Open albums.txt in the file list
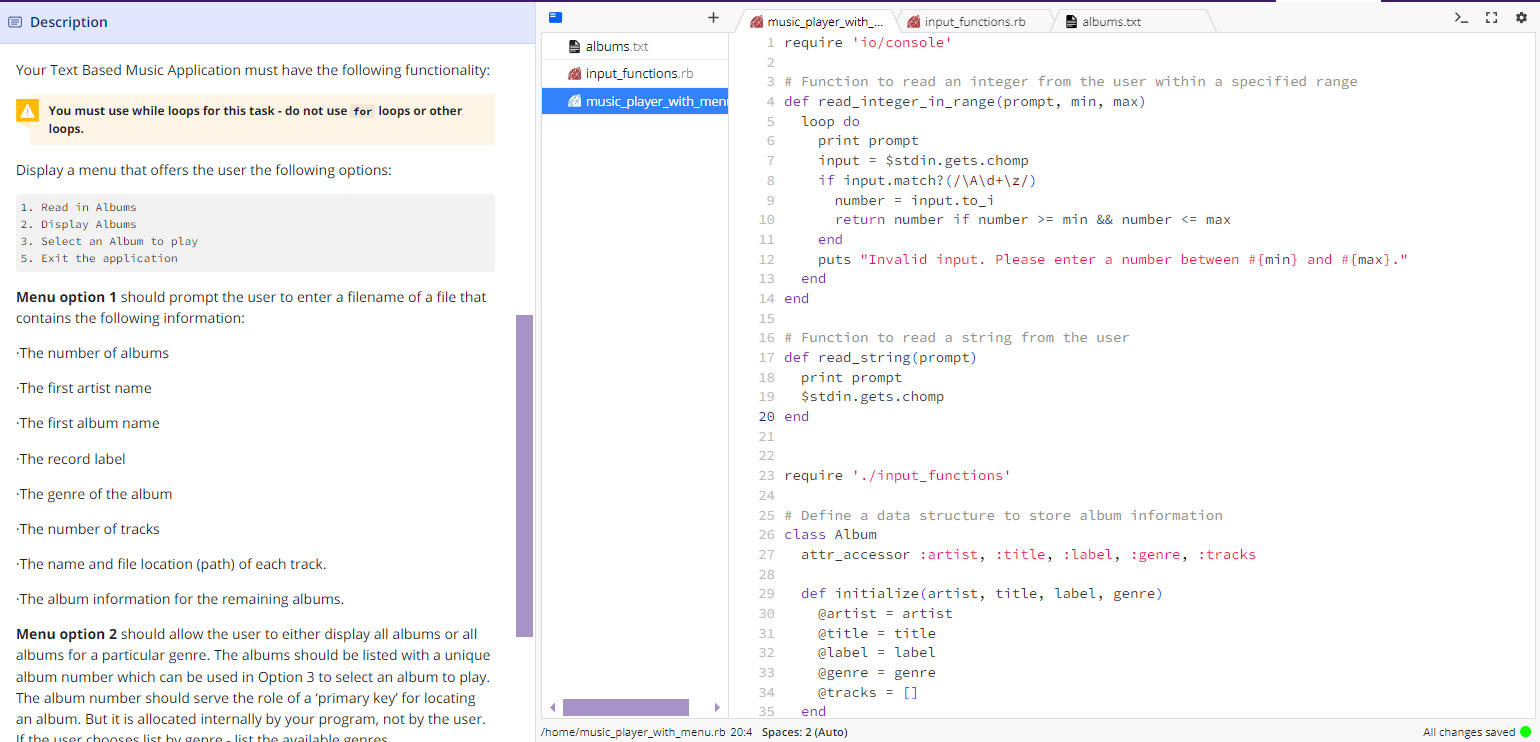The width and height of the screenshot is (1540, 742). point(635,46)
